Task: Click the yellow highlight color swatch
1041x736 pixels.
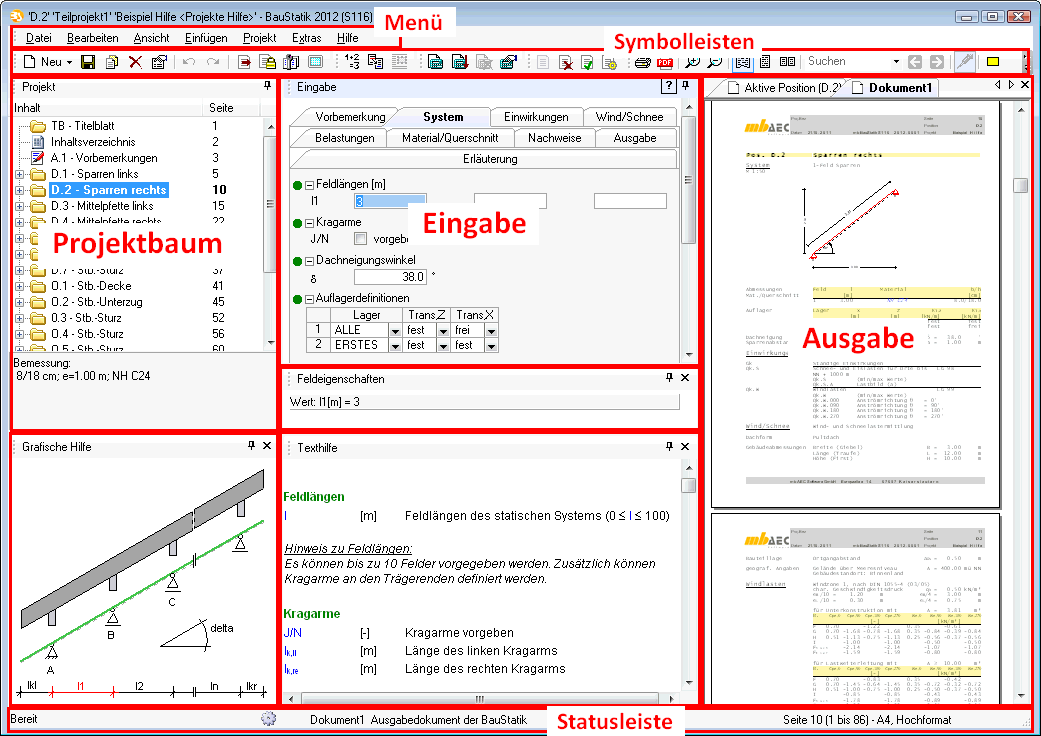Action: [x=993, y=62]
